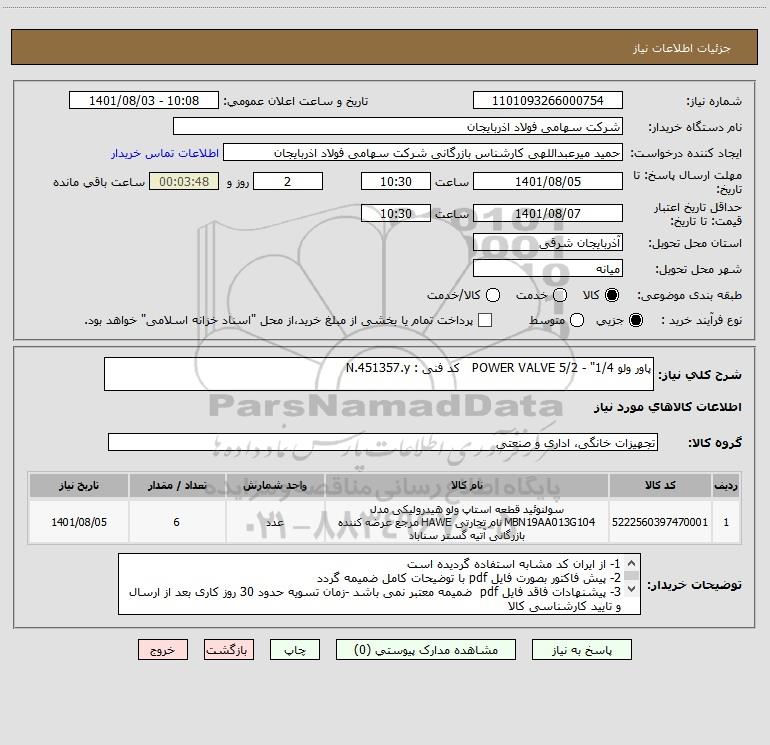Click the شرح کلی نیاز description box
The height and width of the screenshot is (745, 770).
tap(379, 374)
